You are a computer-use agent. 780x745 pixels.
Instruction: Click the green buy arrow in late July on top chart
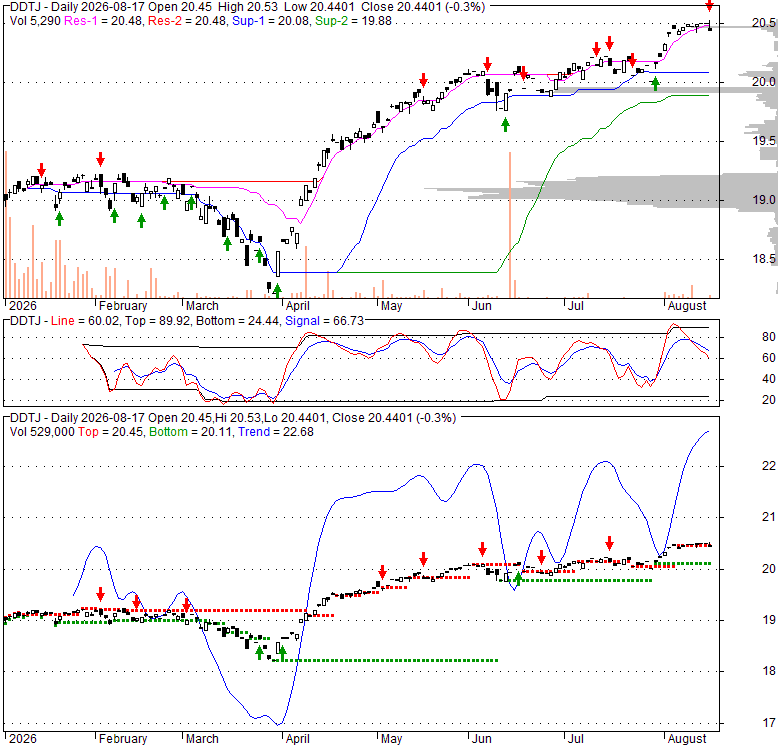tap(656, 84)
